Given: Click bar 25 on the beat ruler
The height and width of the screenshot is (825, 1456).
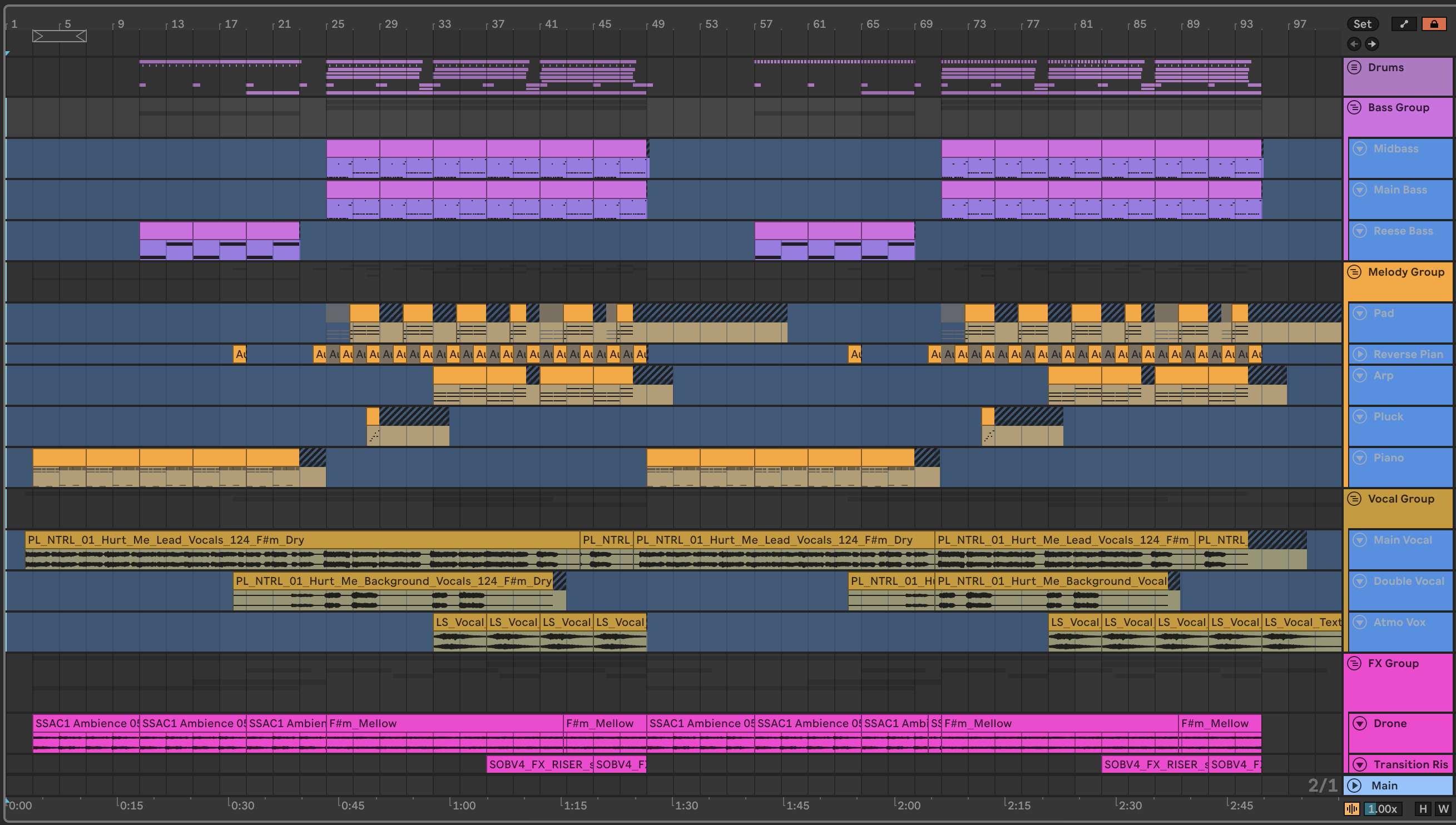Looking at the screenshot, I should [337, 24].
